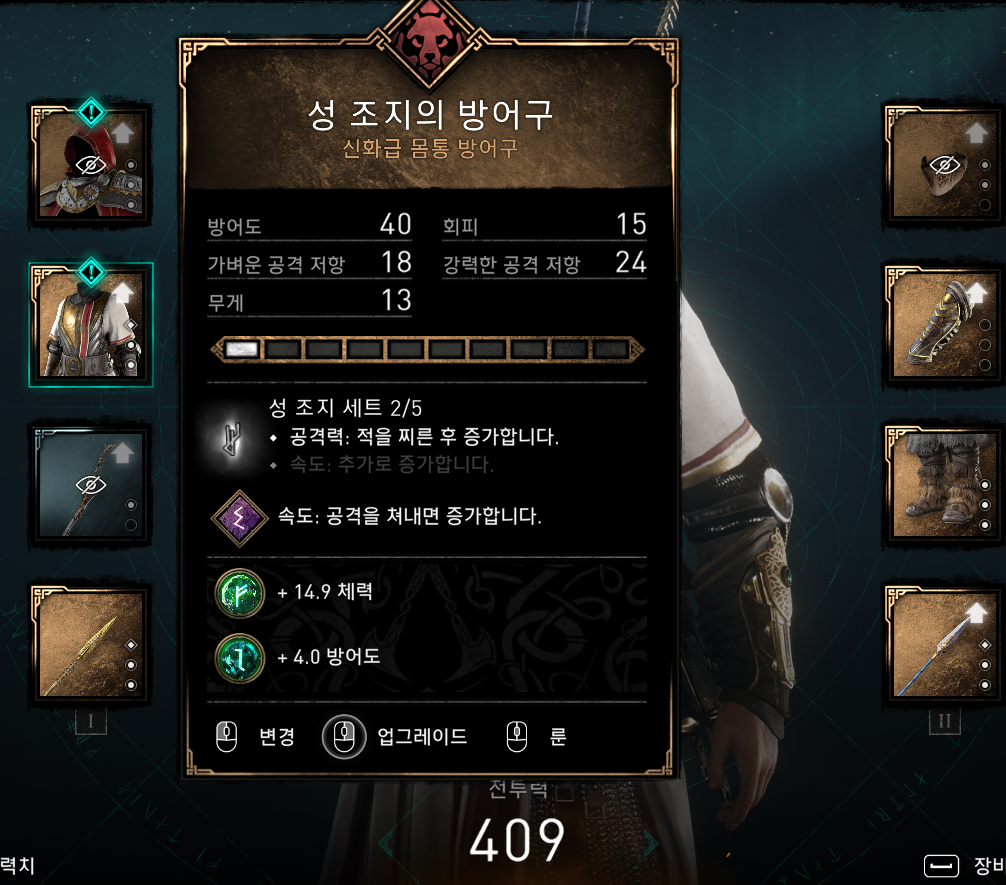Screen dimensions: 1006x885
Task: Click the left arrow beside 409 power
Action: coord(386,843)
